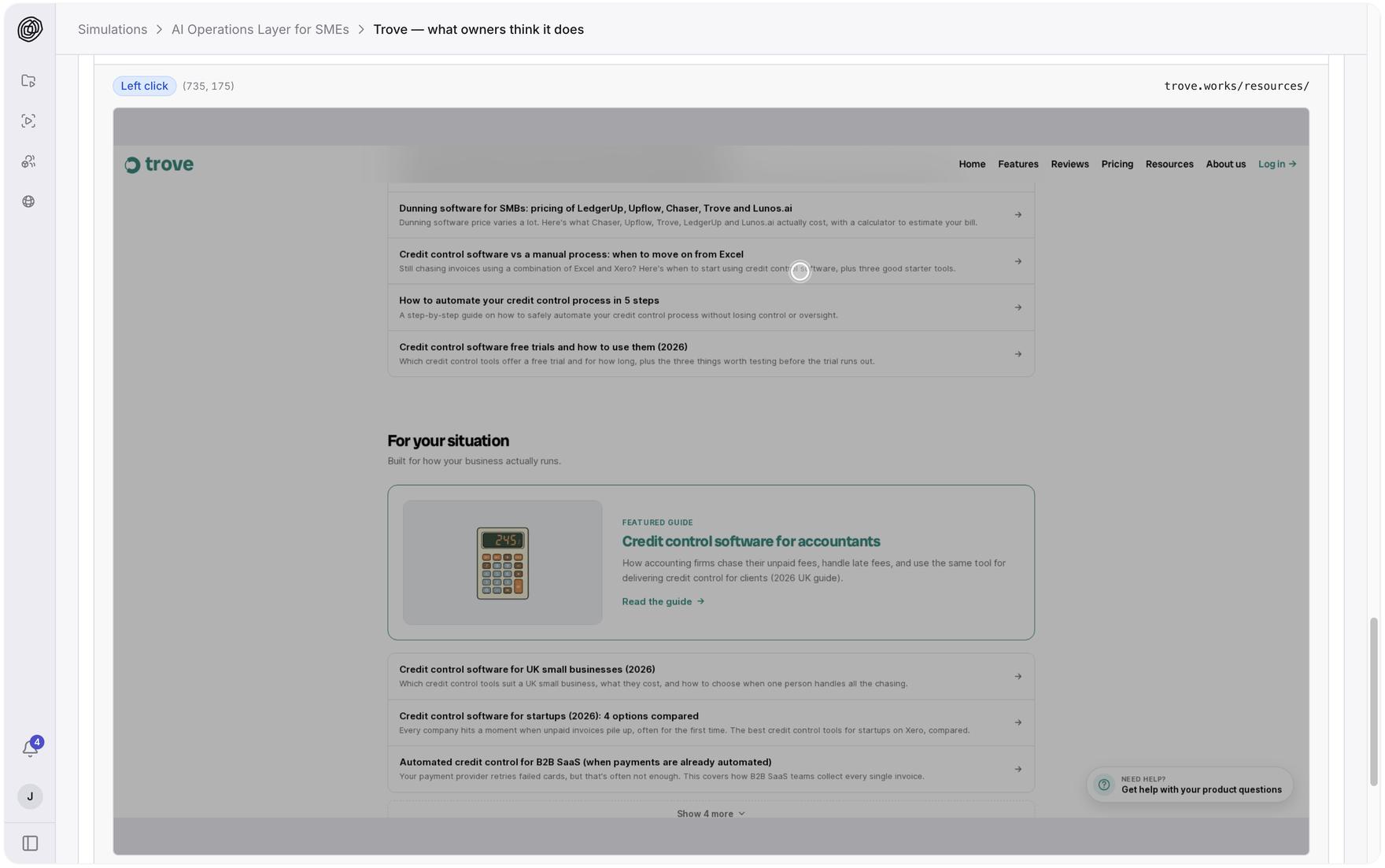This screenshot has width=1385, height=868.
Task: Open About us in the Trove nav
Action: click(1225, 164)
